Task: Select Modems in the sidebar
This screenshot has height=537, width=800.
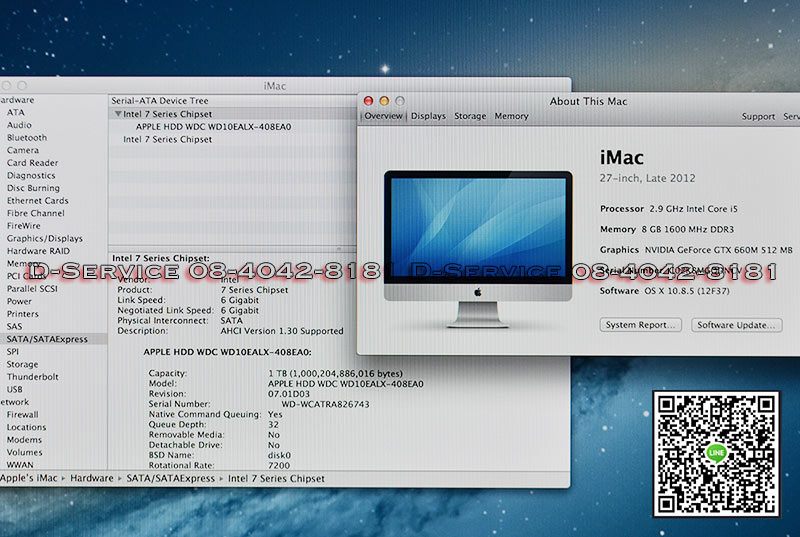Action: 24,440
